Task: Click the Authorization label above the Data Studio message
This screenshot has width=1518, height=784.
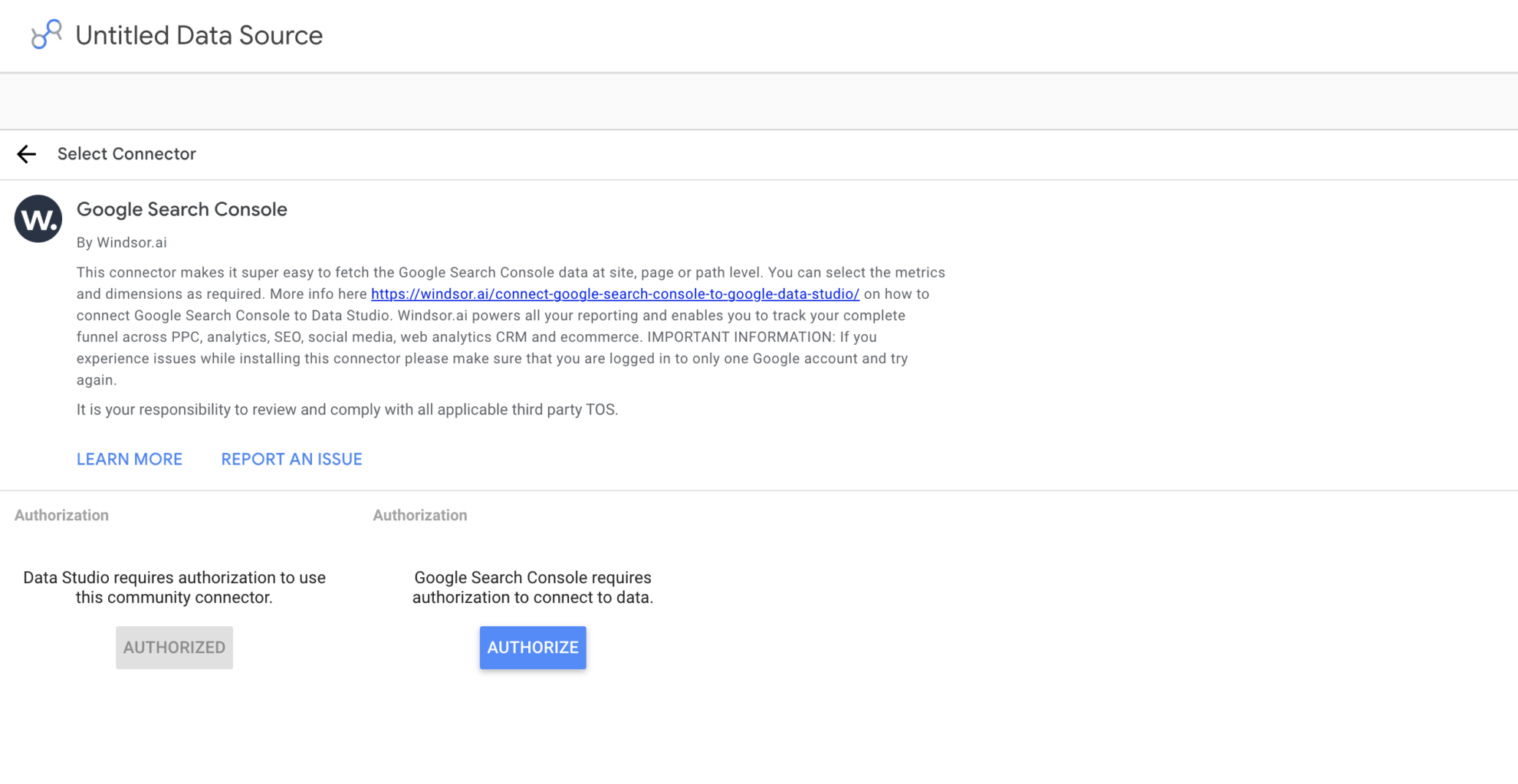Action: (x=61, y=516)
